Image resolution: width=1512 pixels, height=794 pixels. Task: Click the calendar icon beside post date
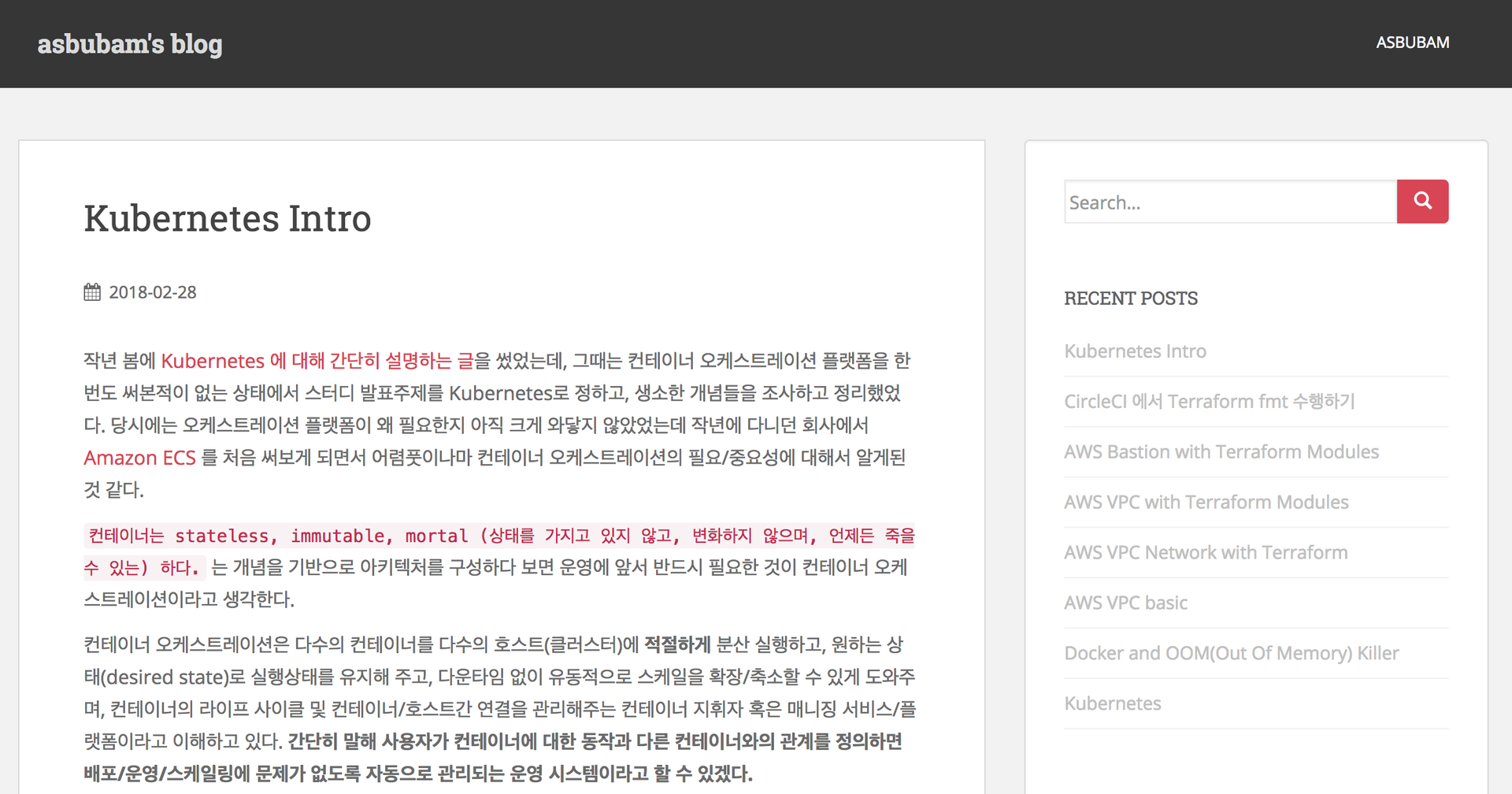[x=92, y=292]
